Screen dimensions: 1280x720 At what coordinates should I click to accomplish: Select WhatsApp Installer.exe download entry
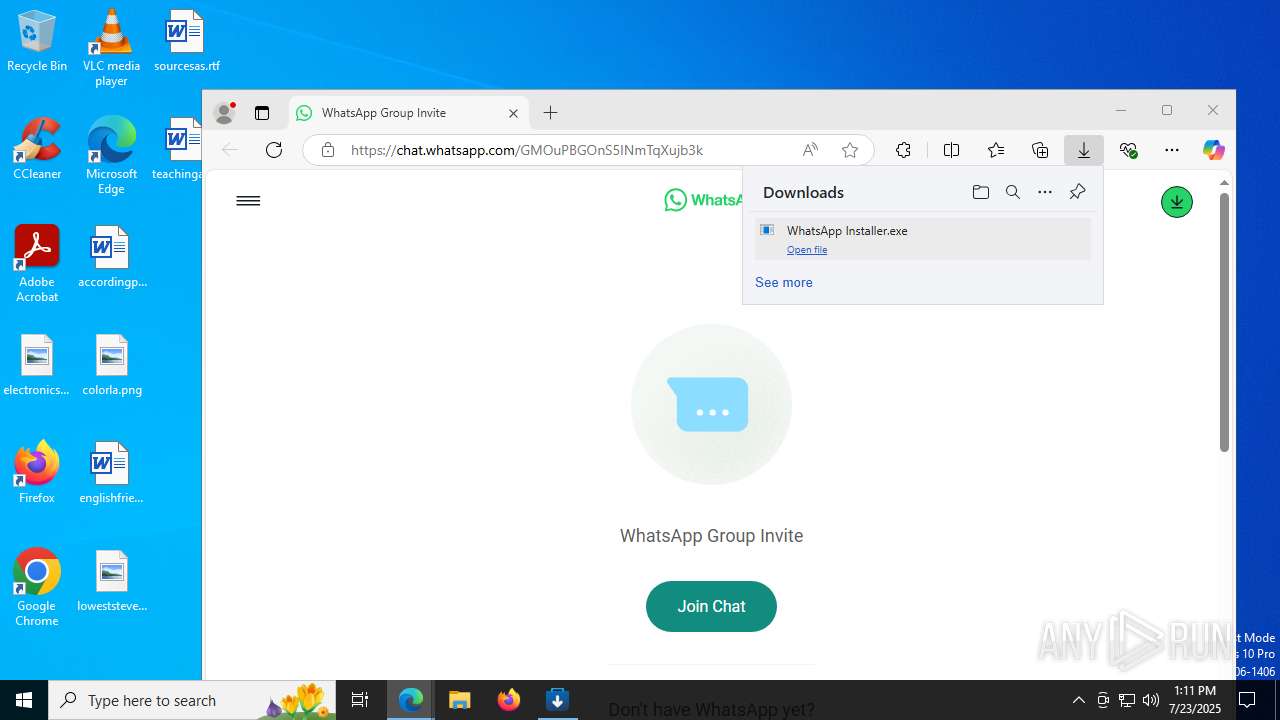[922, 239]
